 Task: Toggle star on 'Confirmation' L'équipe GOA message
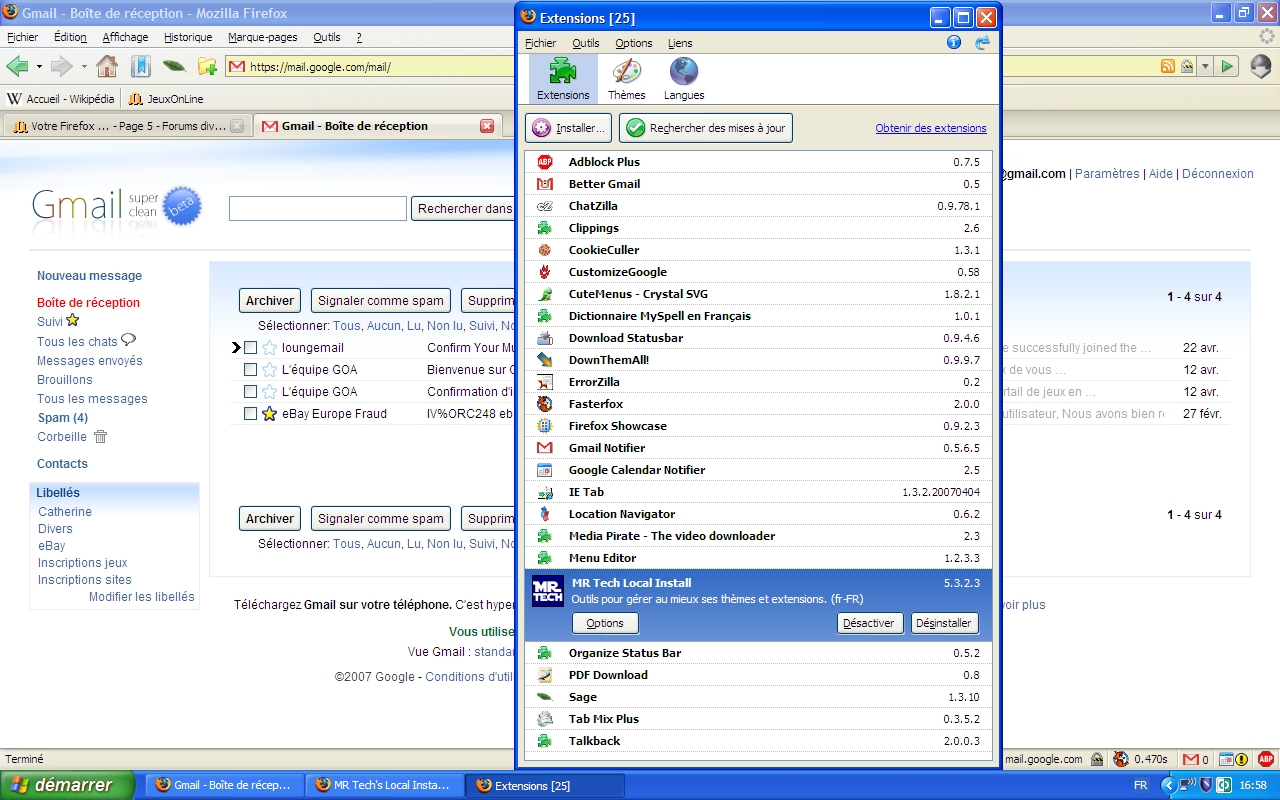point(269,391)
